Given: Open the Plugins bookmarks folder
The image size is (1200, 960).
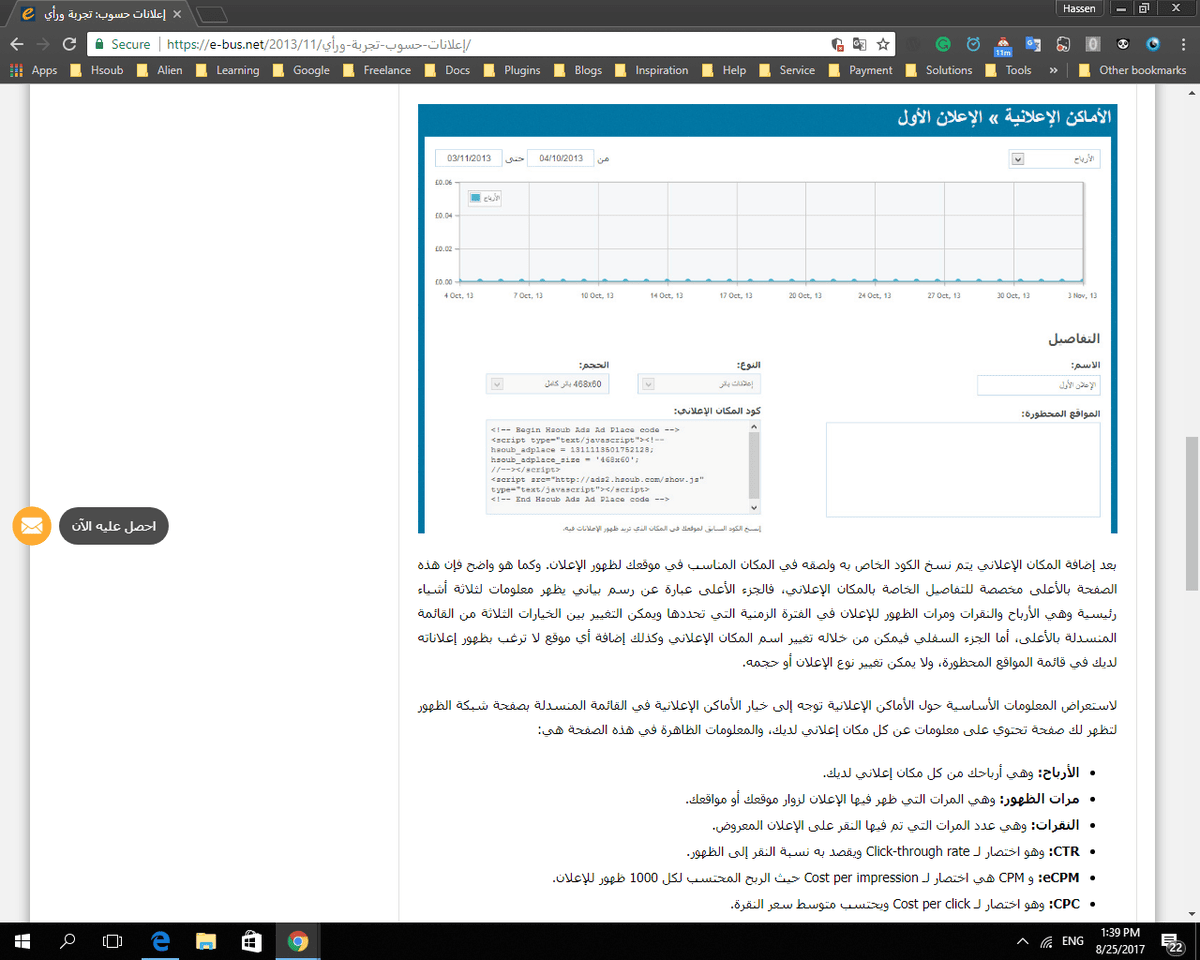Looking at the screenshot, I should (x=511, y=70).
